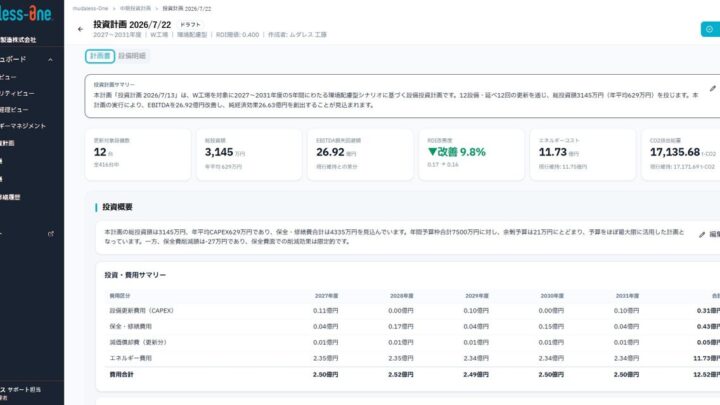Edit the plan summary with pencil icon
The width and height of the screenshot is (720, 405).
(x=712, y=89)
